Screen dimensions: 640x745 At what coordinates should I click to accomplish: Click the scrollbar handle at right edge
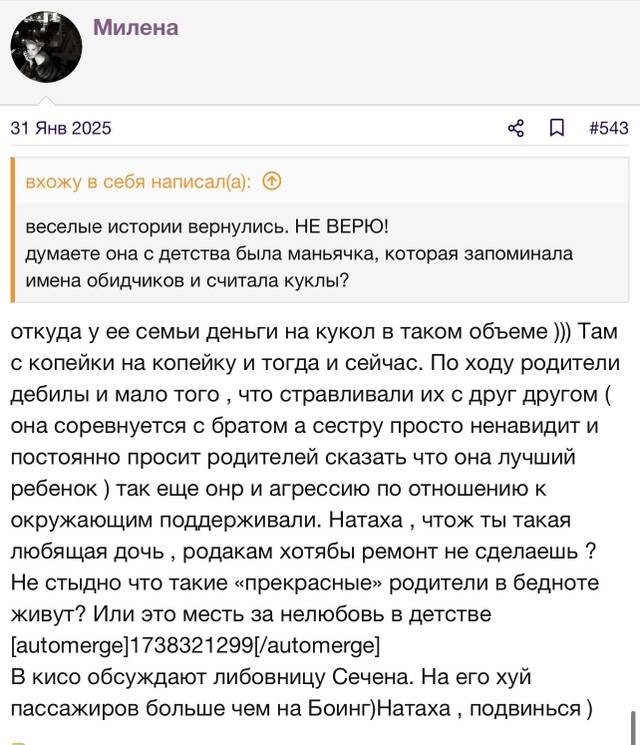tap(633, 728)
